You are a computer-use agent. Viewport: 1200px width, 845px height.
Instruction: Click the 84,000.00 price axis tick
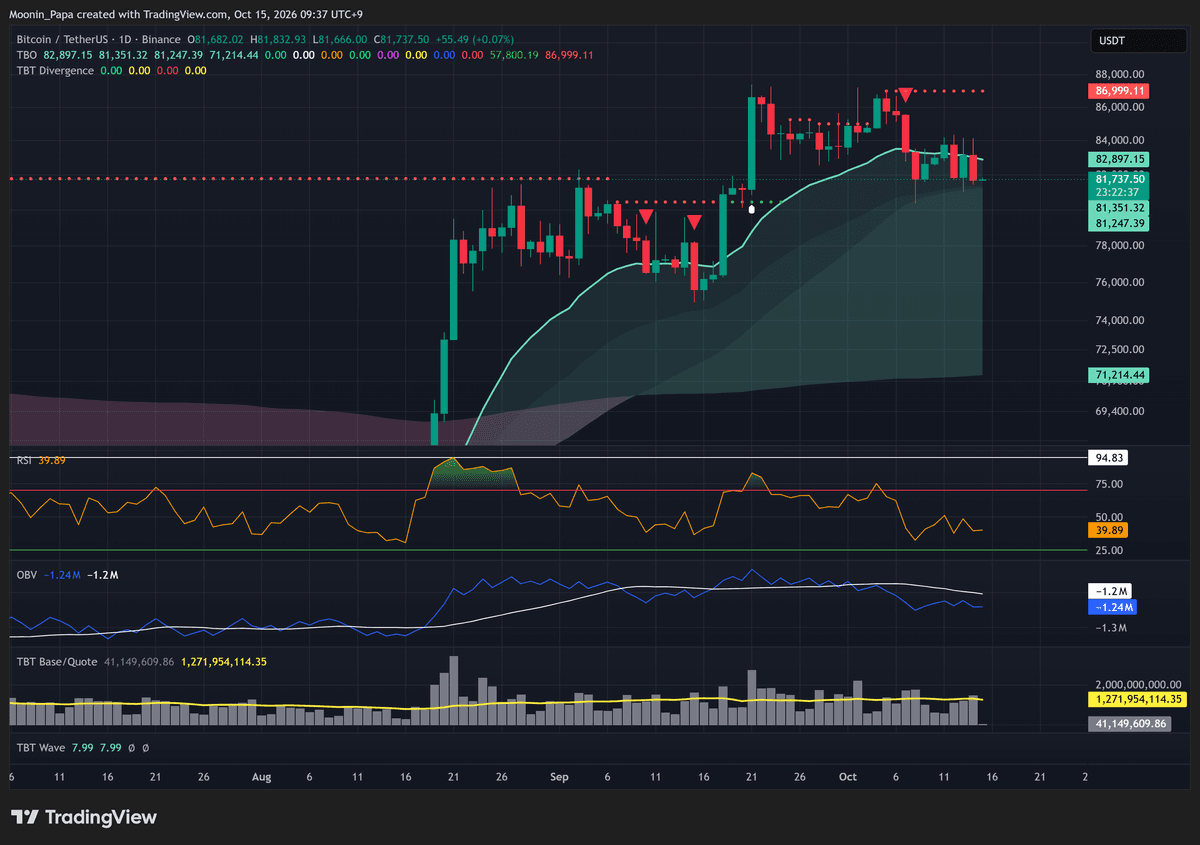click(1120, 141)
